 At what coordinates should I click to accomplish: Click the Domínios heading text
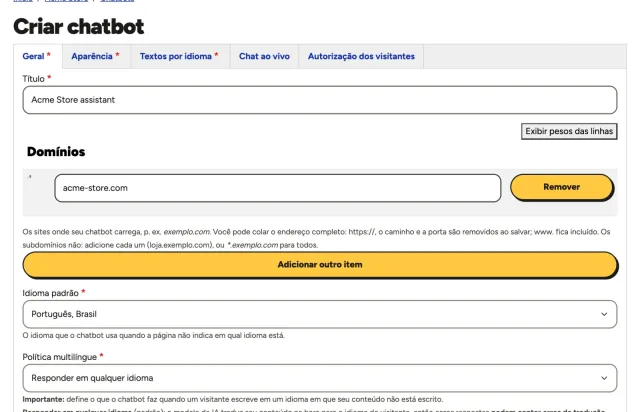coord(56,152)
